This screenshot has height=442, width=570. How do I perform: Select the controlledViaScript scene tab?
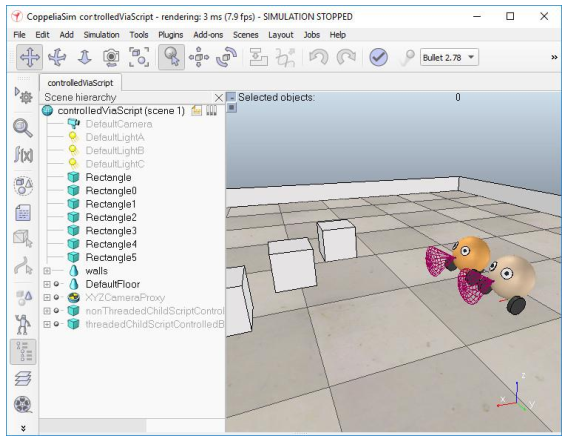pos(80,83)
